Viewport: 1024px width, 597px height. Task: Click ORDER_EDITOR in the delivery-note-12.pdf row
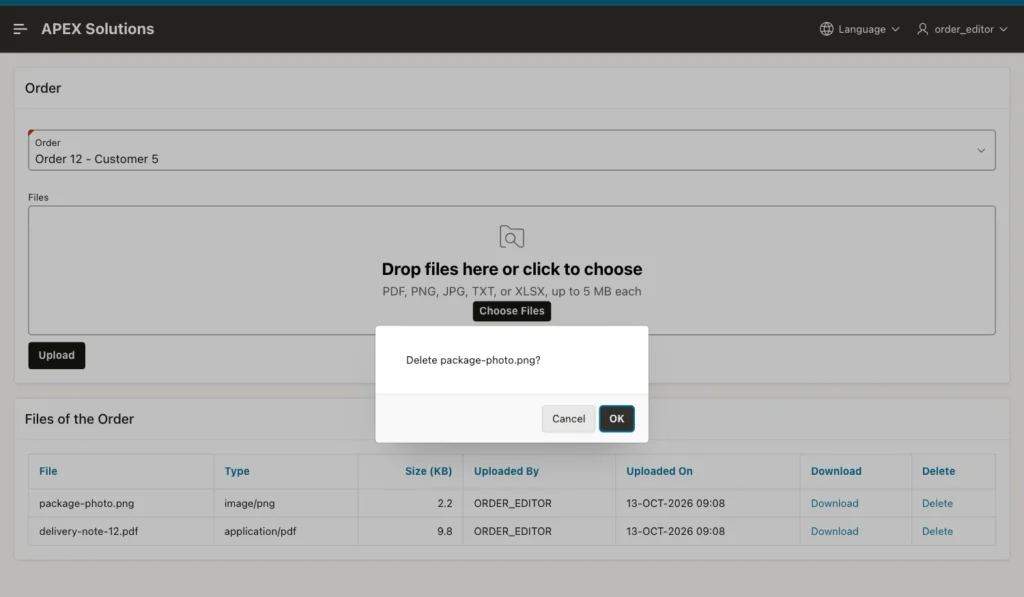click(513, 531)
